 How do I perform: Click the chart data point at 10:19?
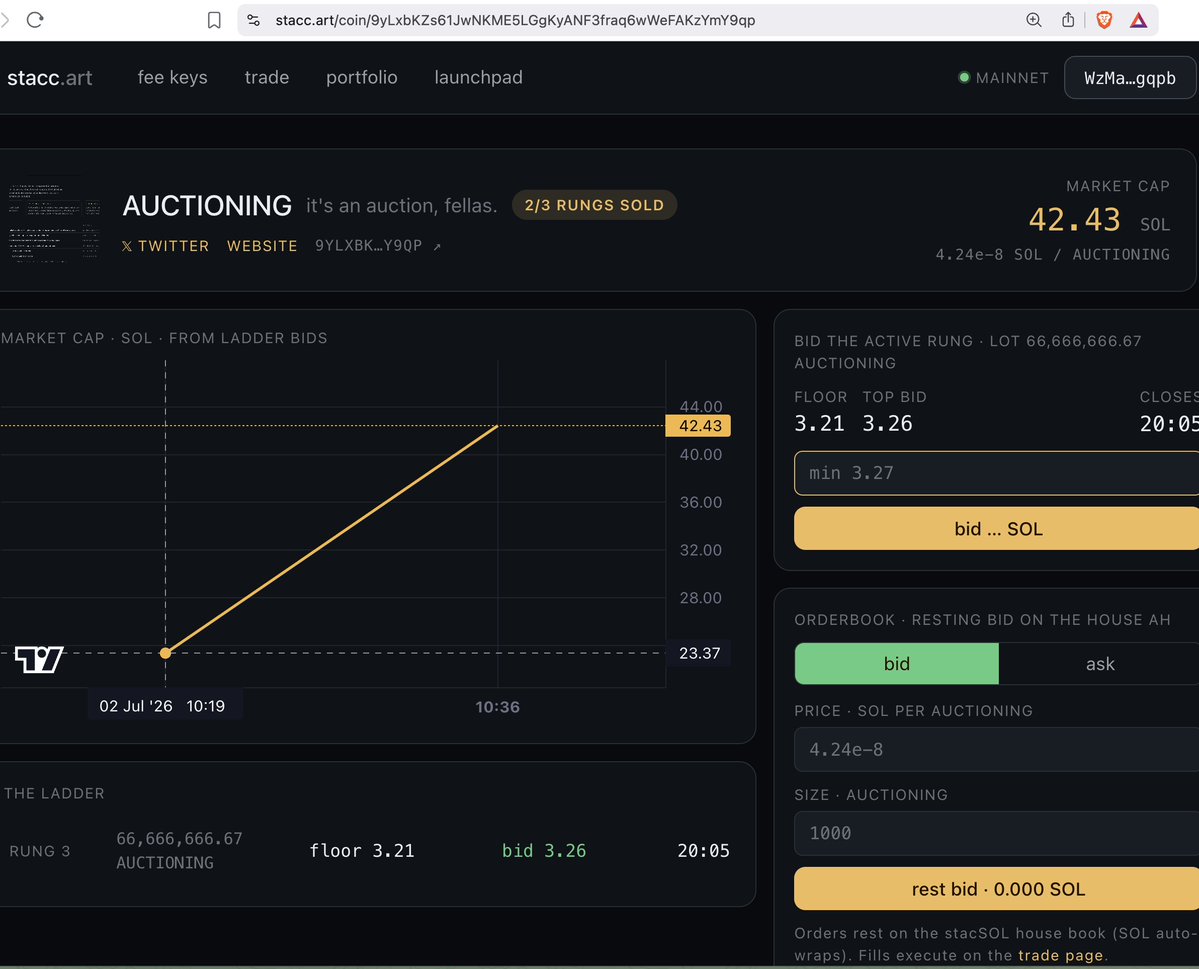point(165,653)
